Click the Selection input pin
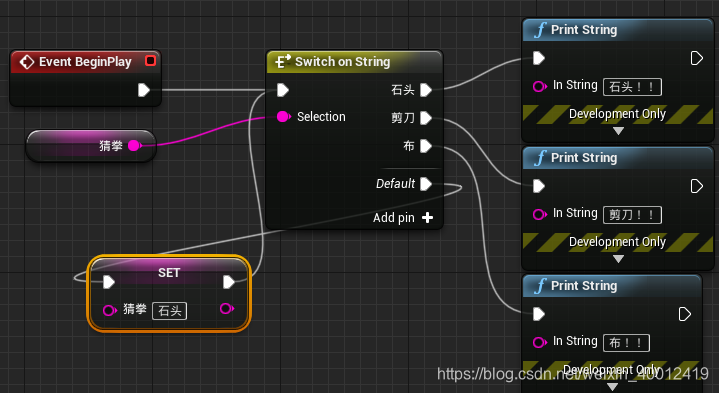The width and height of the screenshot is (719, 393). (x=284, y=116)
